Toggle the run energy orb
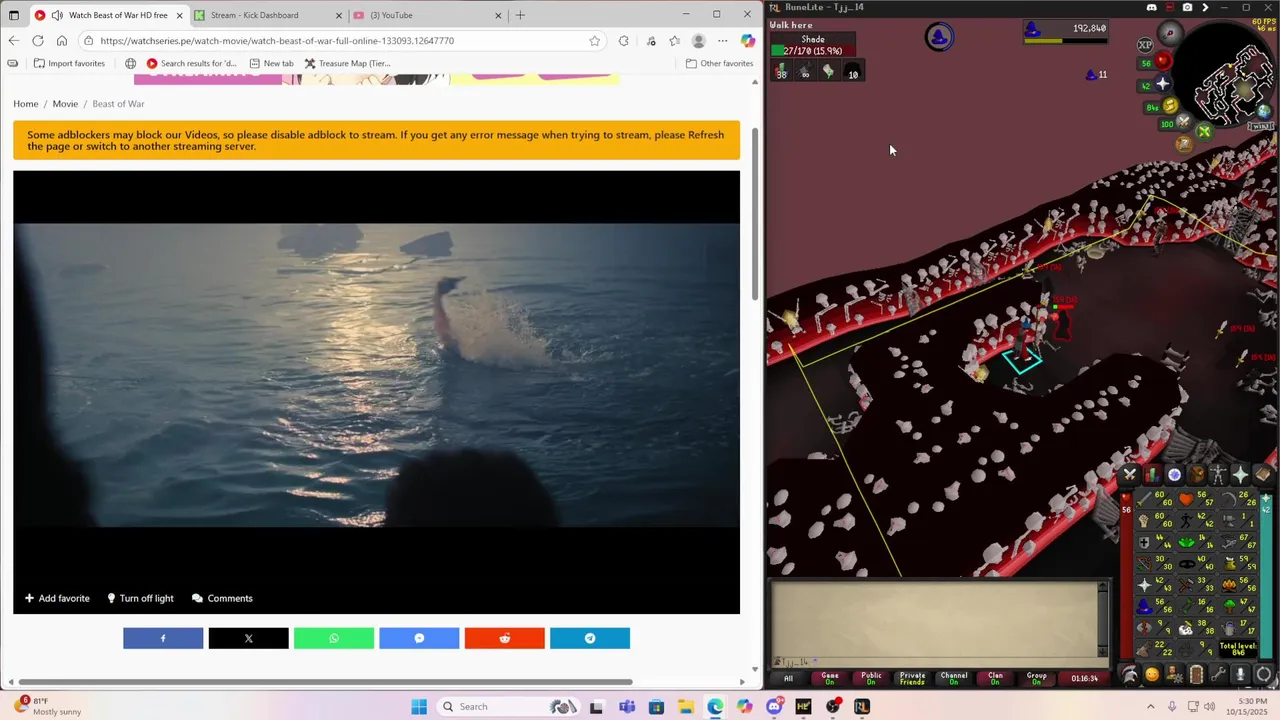This screenshot has height=720, width=1280. [1163, 105]
